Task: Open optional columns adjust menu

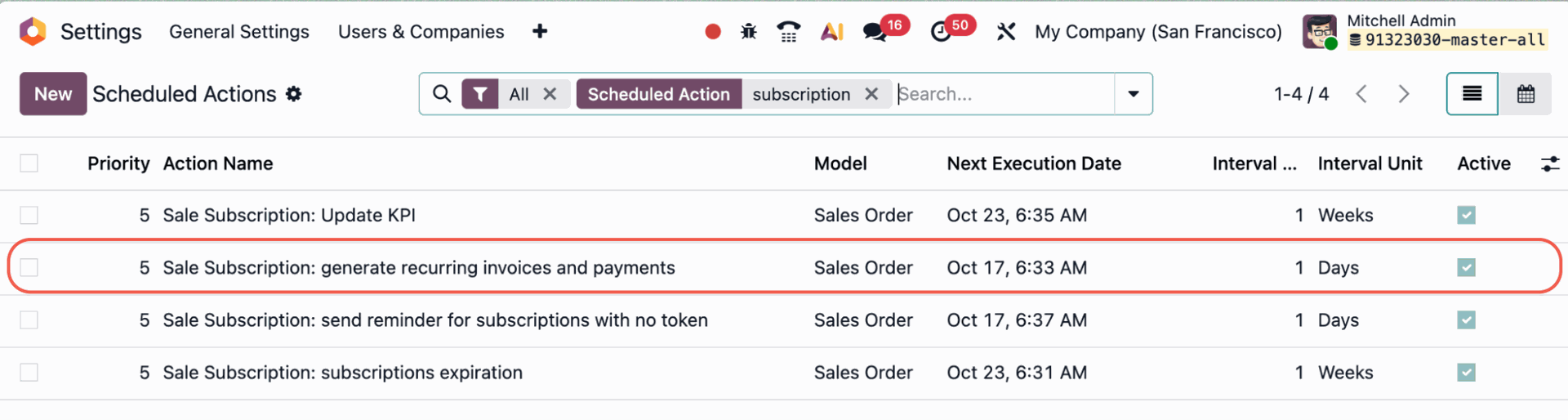Action: pos(1549,163)
